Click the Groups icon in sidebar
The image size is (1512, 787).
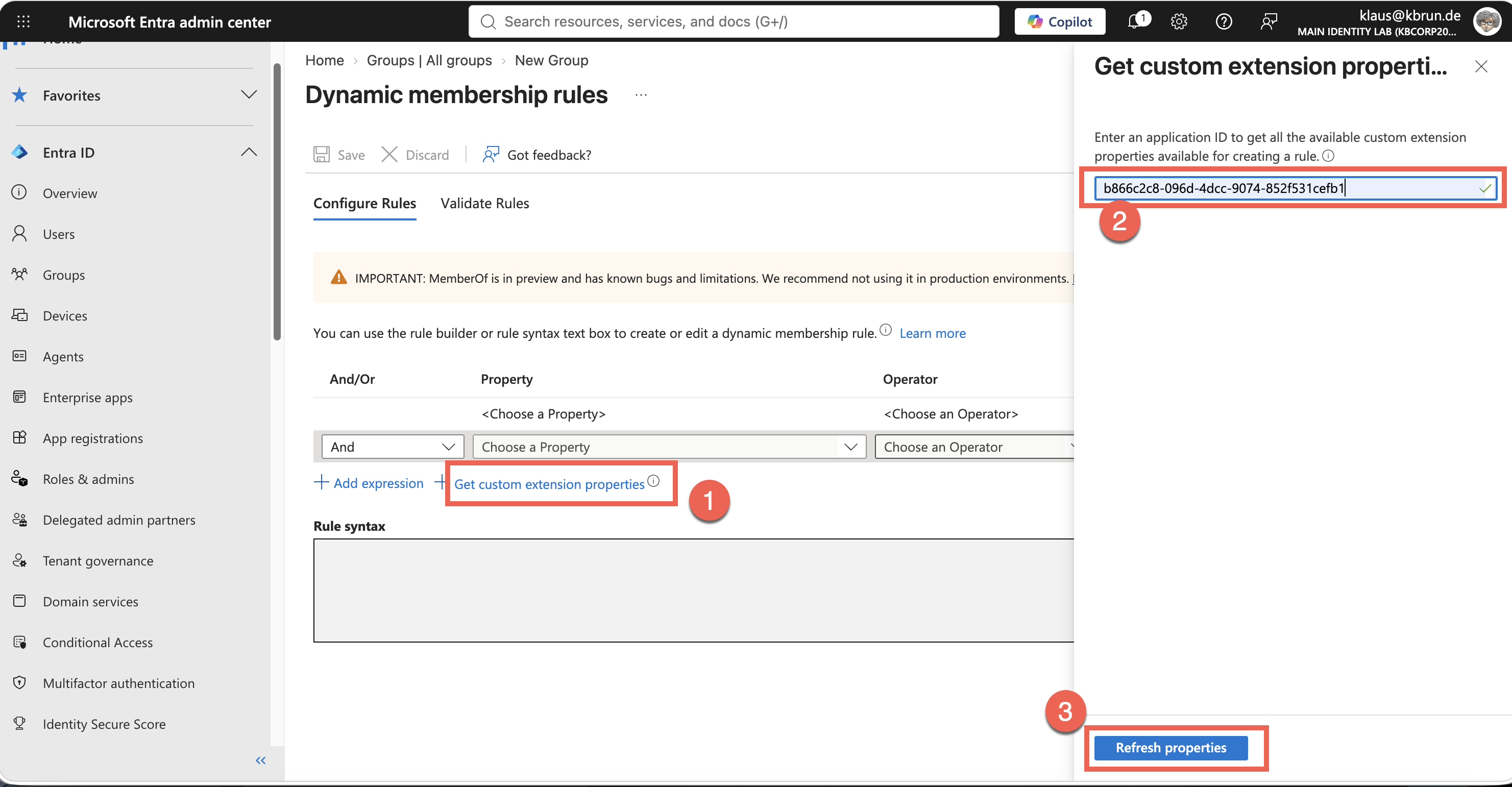(x=19, y=274)
